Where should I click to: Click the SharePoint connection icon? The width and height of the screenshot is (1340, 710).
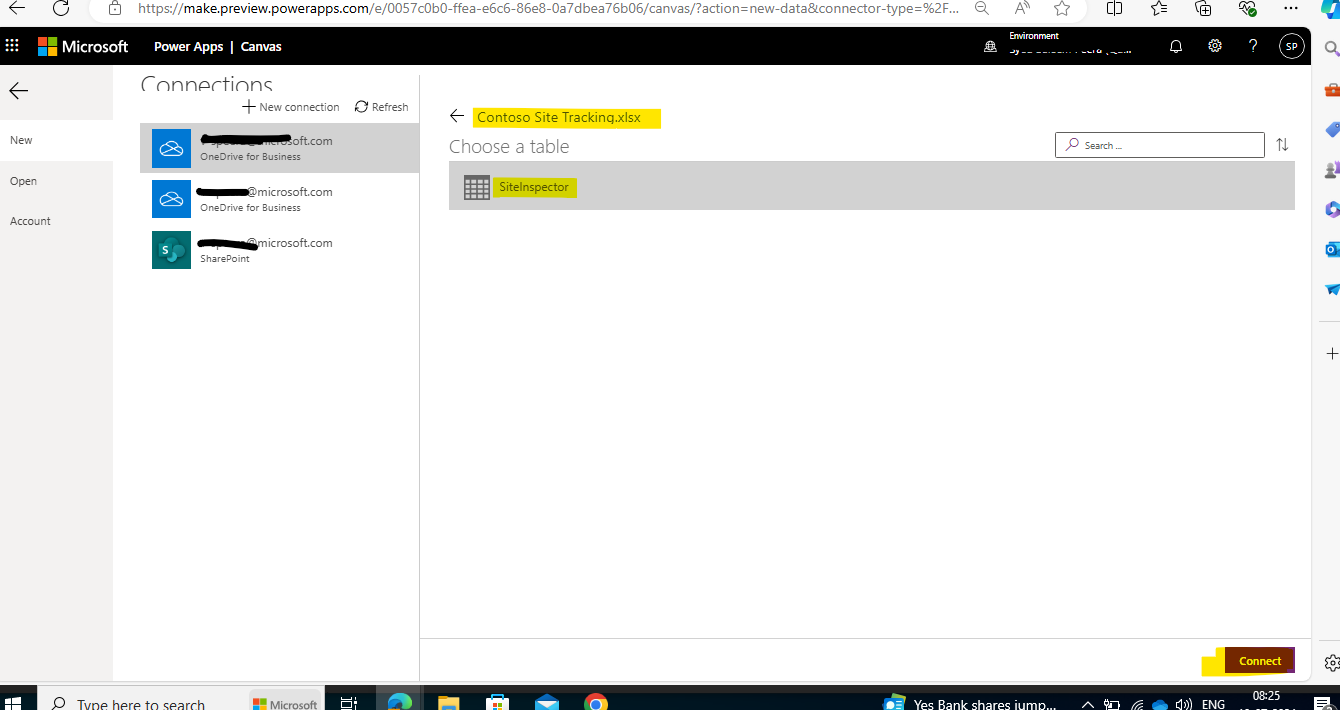(171, 250)
